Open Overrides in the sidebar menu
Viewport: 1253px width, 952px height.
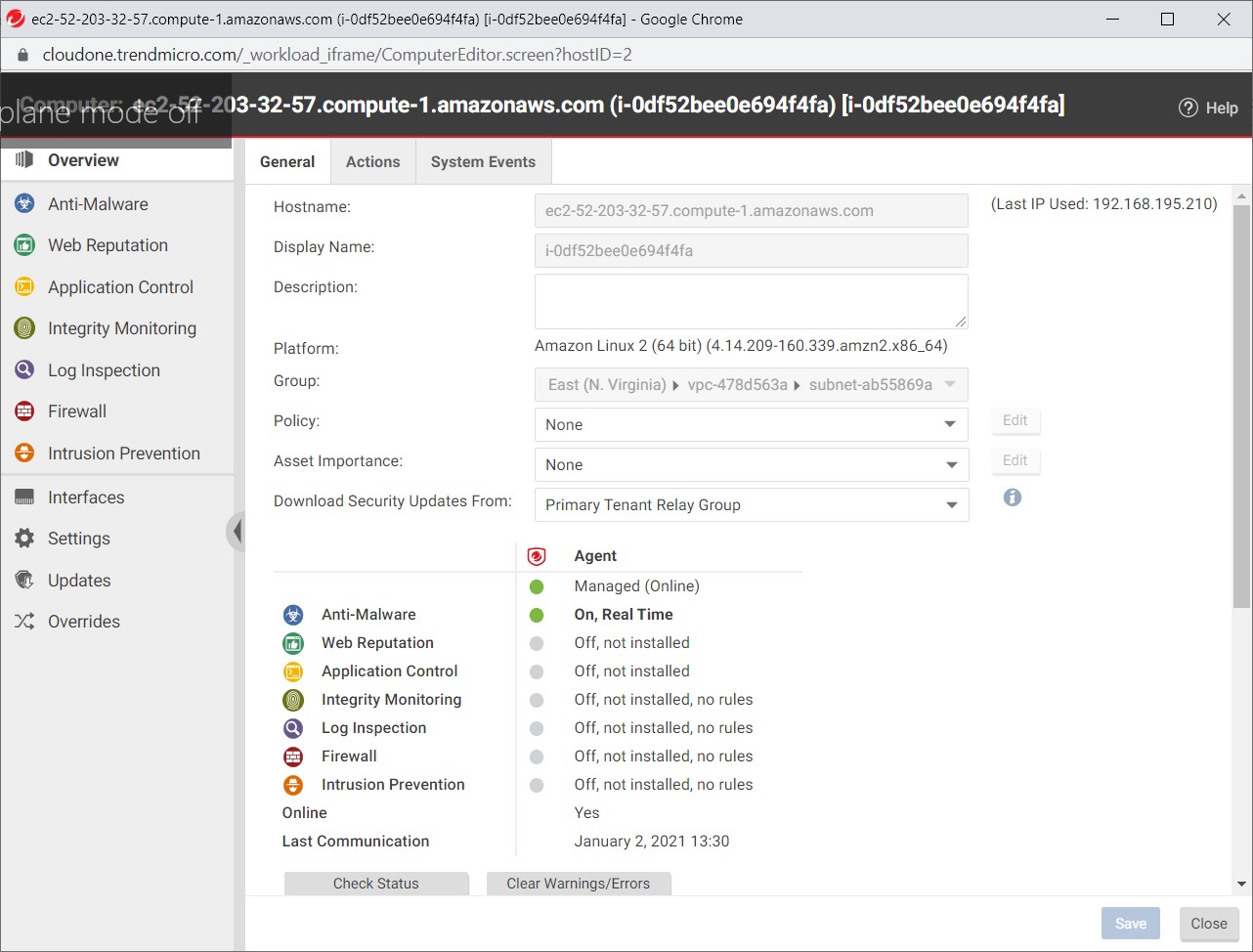[x=116, y=622]
